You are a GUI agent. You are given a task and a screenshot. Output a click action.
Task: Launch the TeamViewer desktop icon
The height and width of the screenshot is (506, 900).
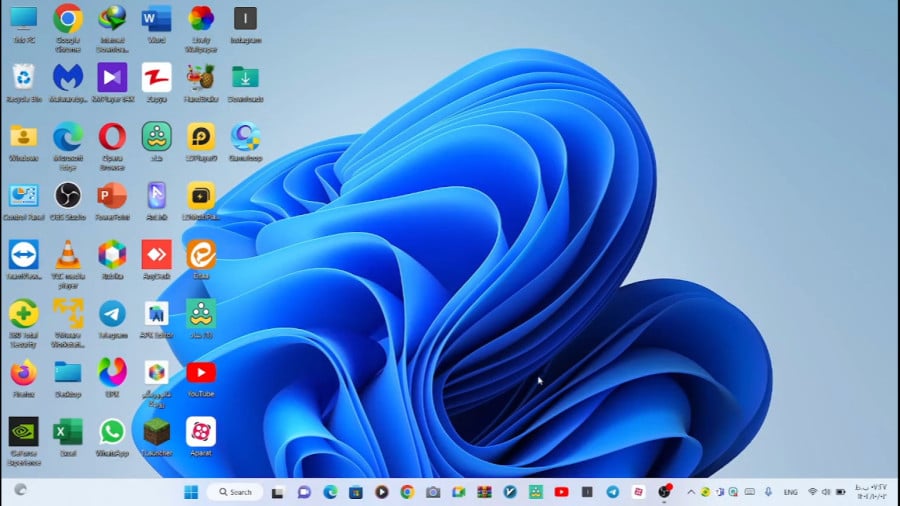coord(23,254)
